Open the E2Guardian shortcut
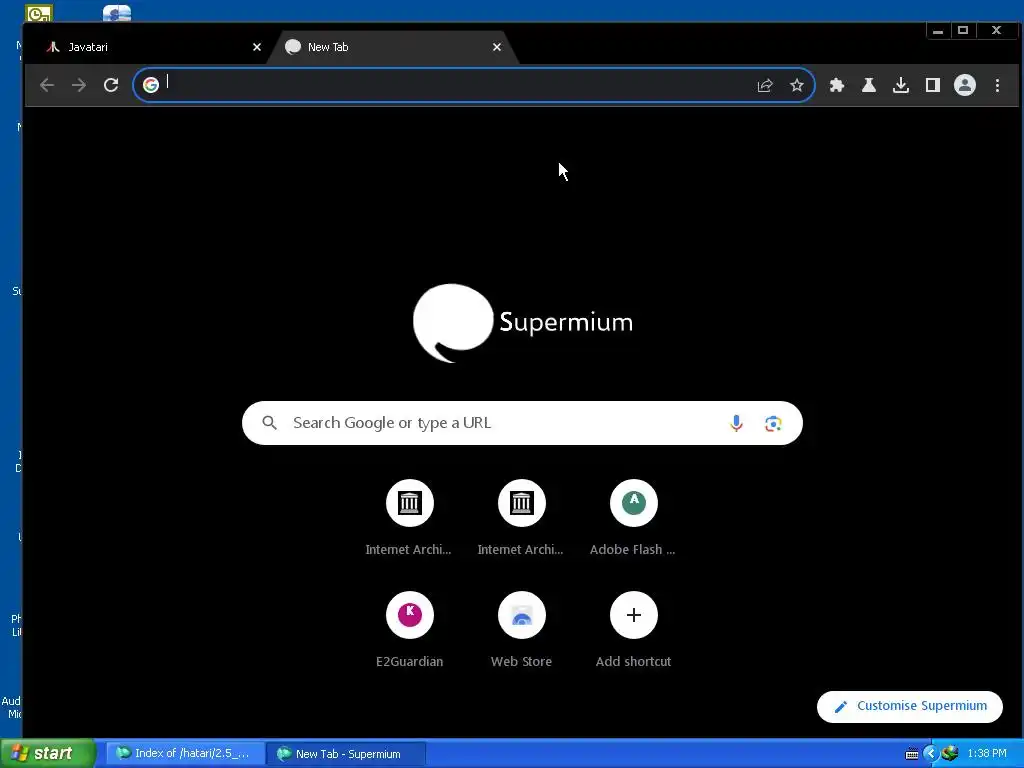Screen dimensions: 1024x768 (x=409, y=630)
